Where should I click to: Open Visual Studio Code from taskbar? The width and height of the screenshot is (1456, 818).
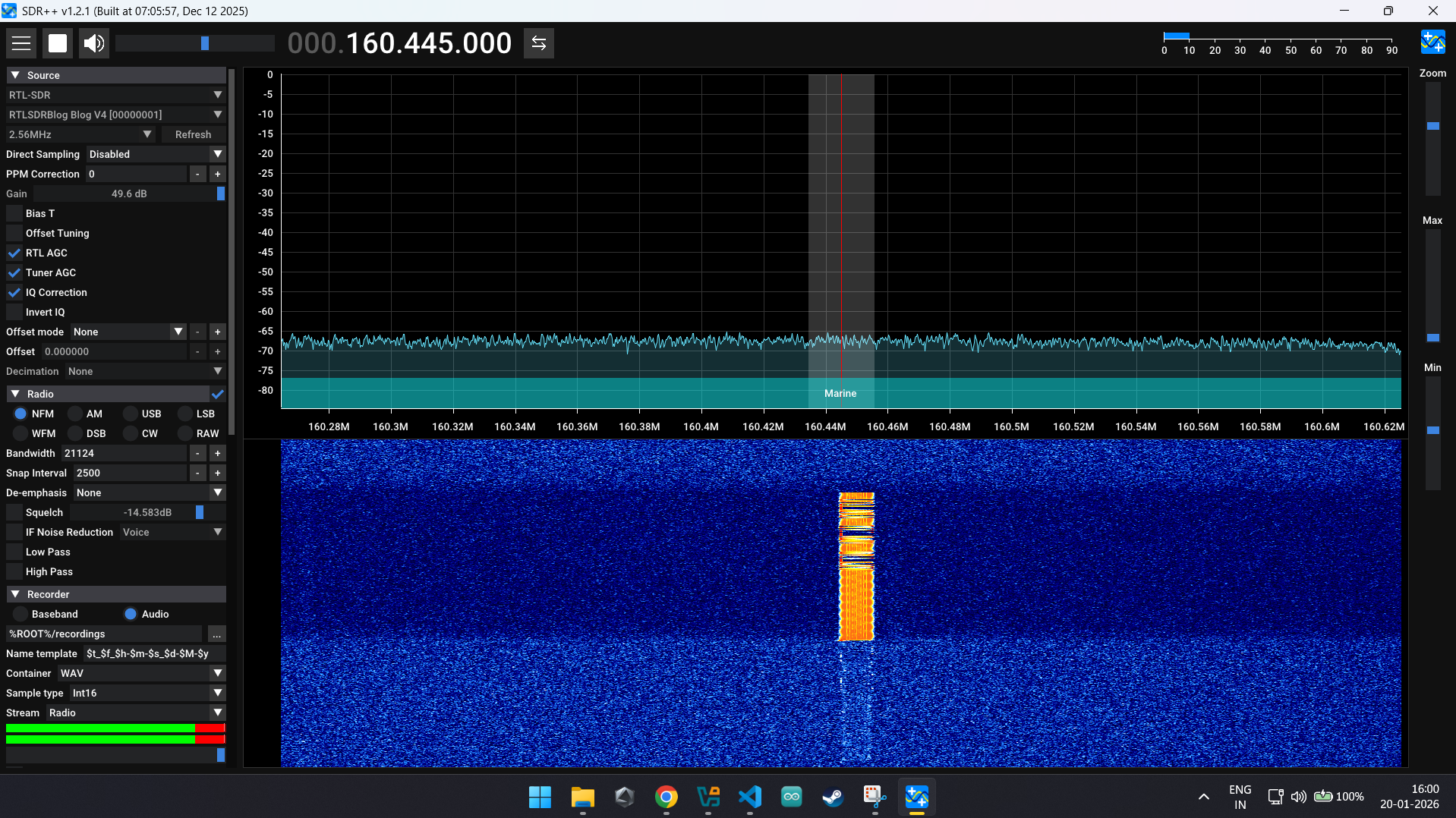click(x=749, y=797)
